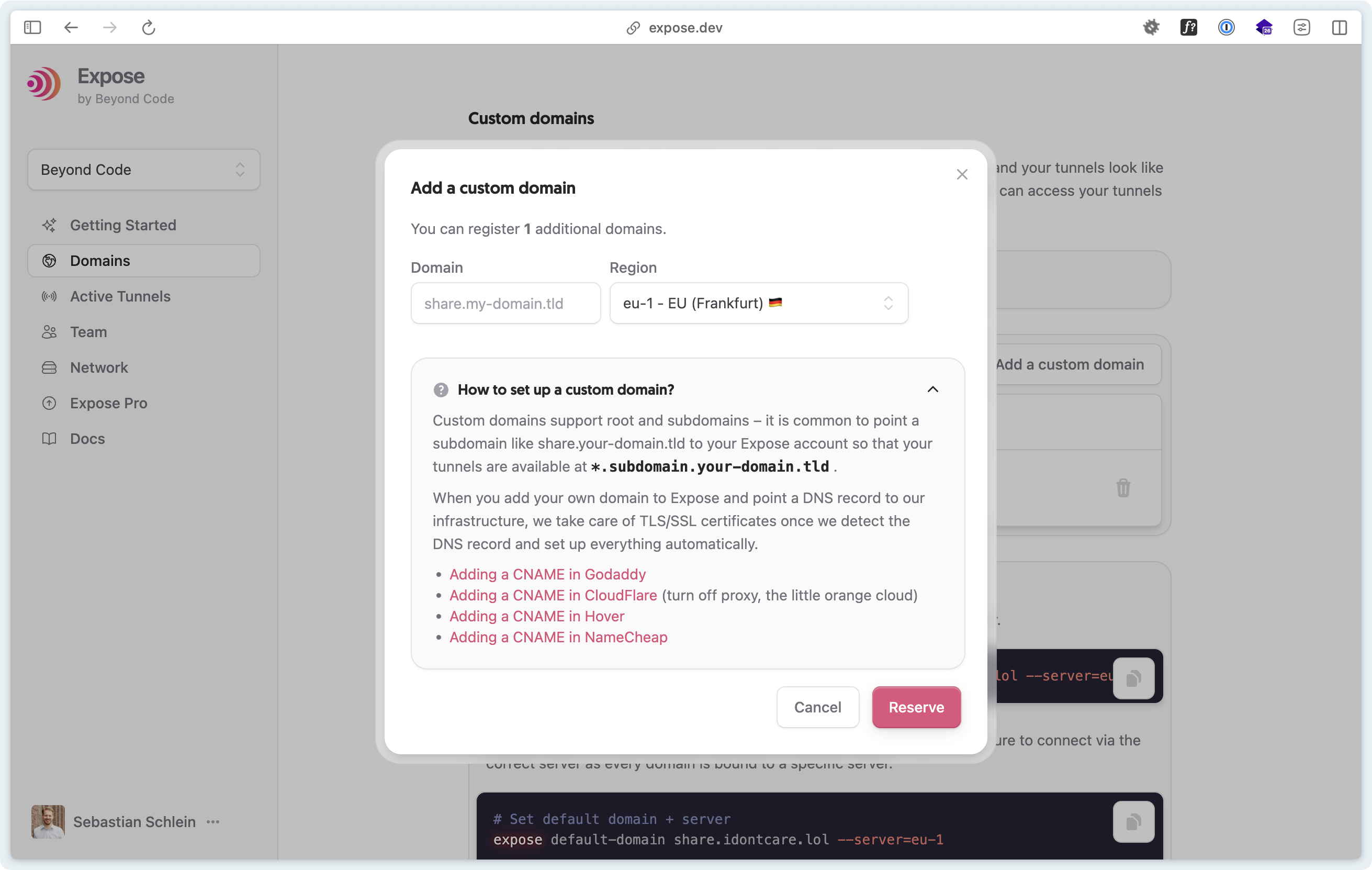The width and height of the screenshot is (1372, 870).
Task: Click the Cancel button
Action: (818, 708)
